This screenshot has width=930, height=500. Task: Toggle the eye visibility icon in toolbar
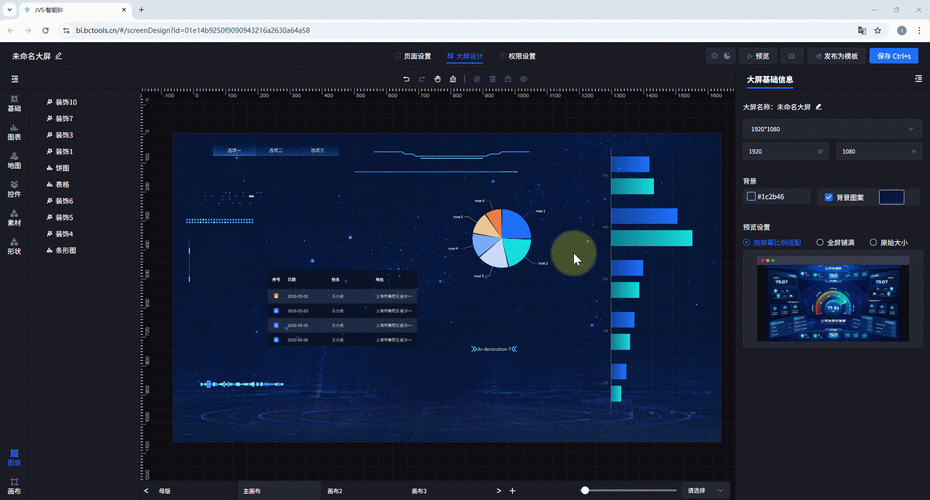(524, 79)
